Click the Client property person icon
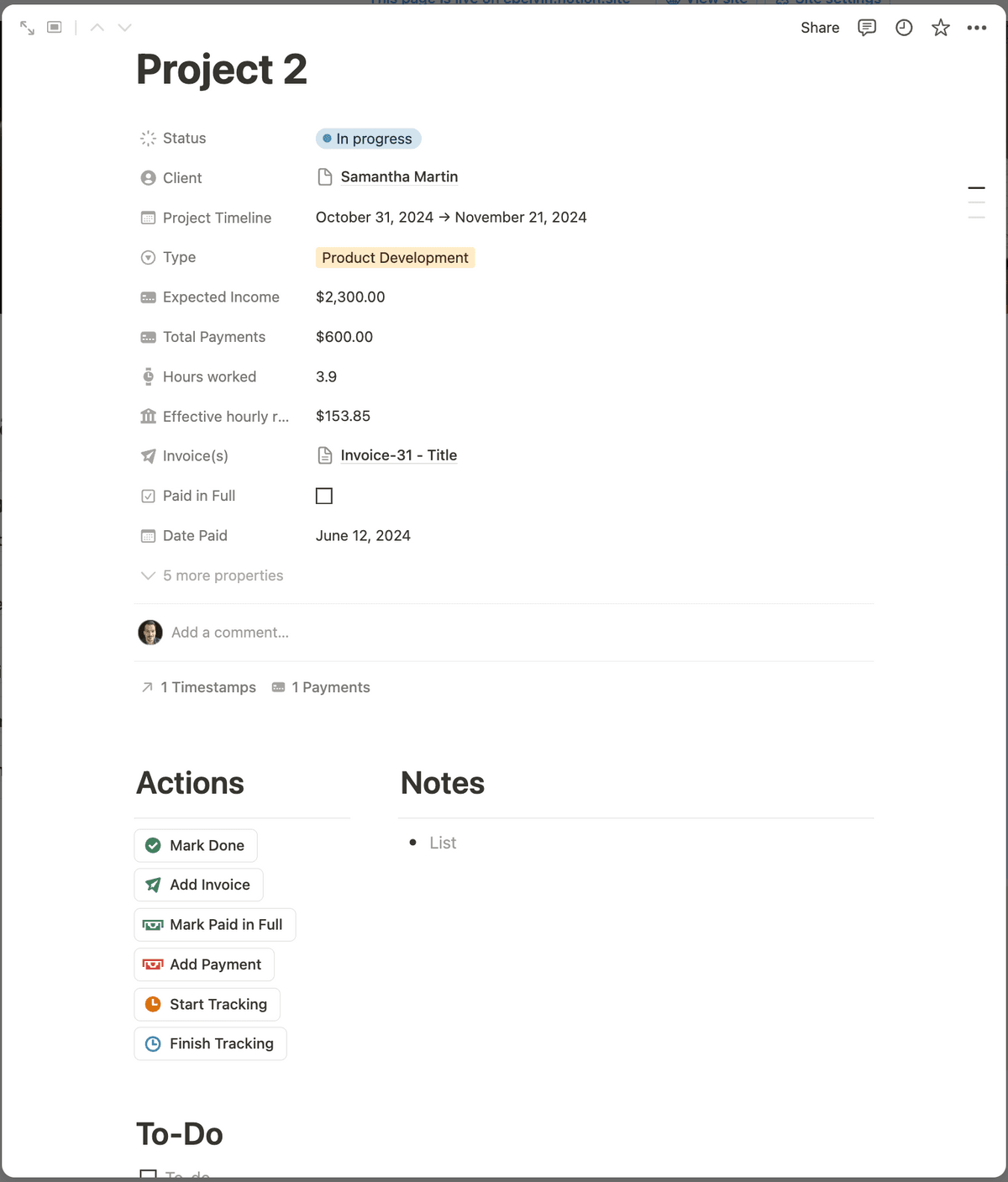The image size is (1008, 1182). (x=148, y=178)
